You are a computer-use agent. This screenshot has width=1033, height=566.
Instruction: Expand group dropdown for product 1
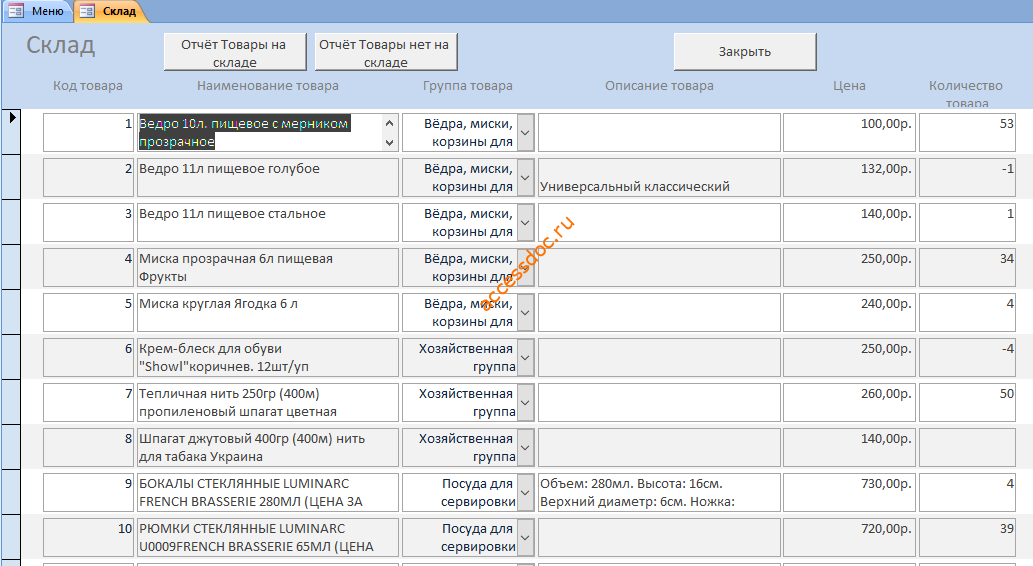[525, 132]
